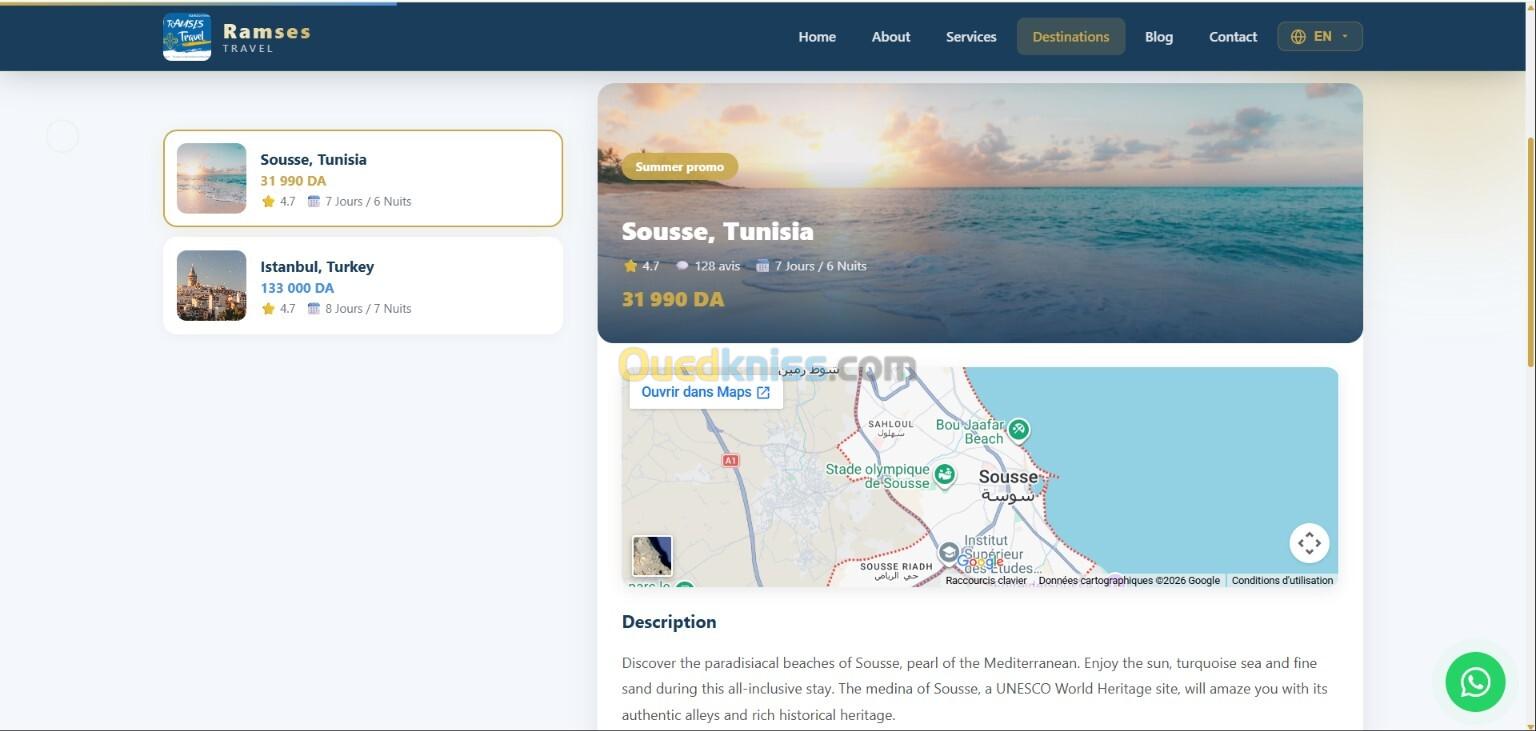The width and height of the screenshot is (1536, 731).
Task: Click the map camera controls compass icon
Action: click(x=1309, y=543)
